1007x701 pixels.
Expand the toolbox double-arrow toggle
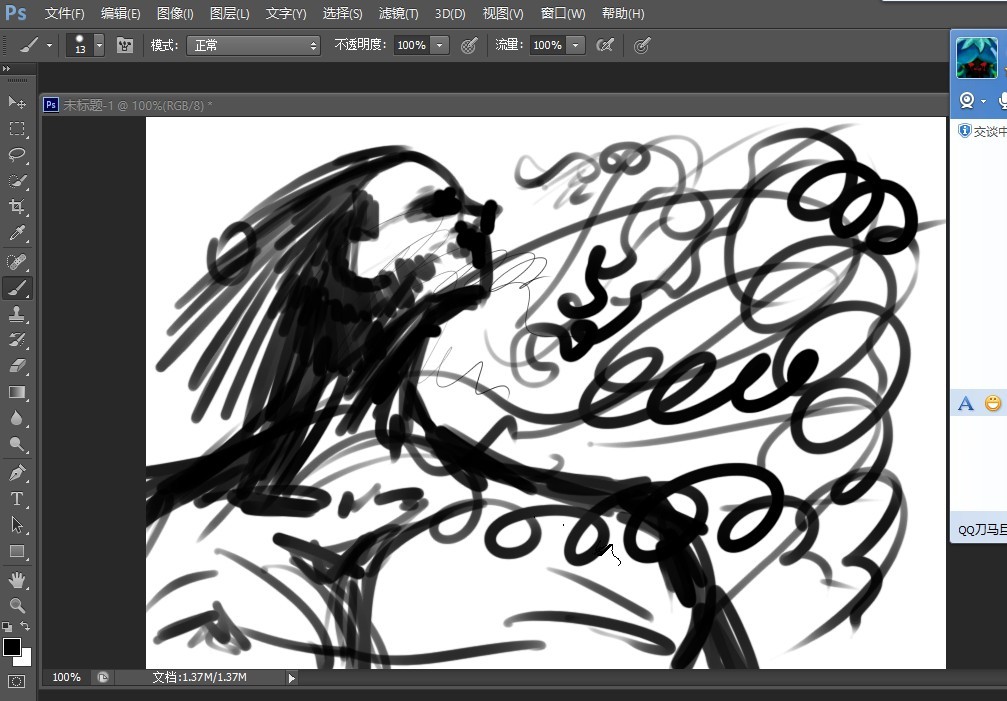coord(6,69)
